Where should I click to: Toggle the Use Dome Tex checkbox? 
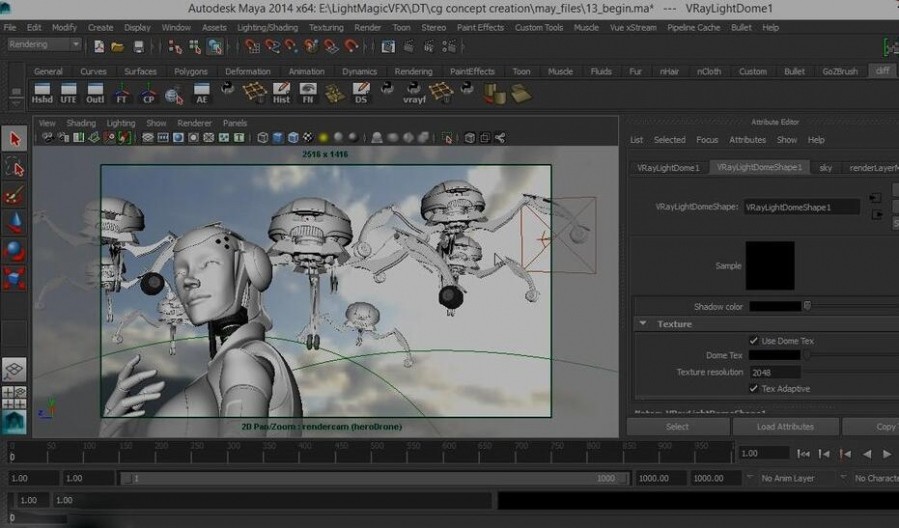click(753, 341)
